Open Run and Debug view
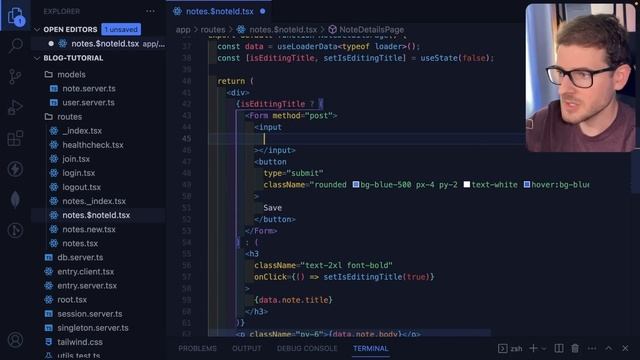The width and height of the screenshot is (640, 360). [x=15, y=107]
